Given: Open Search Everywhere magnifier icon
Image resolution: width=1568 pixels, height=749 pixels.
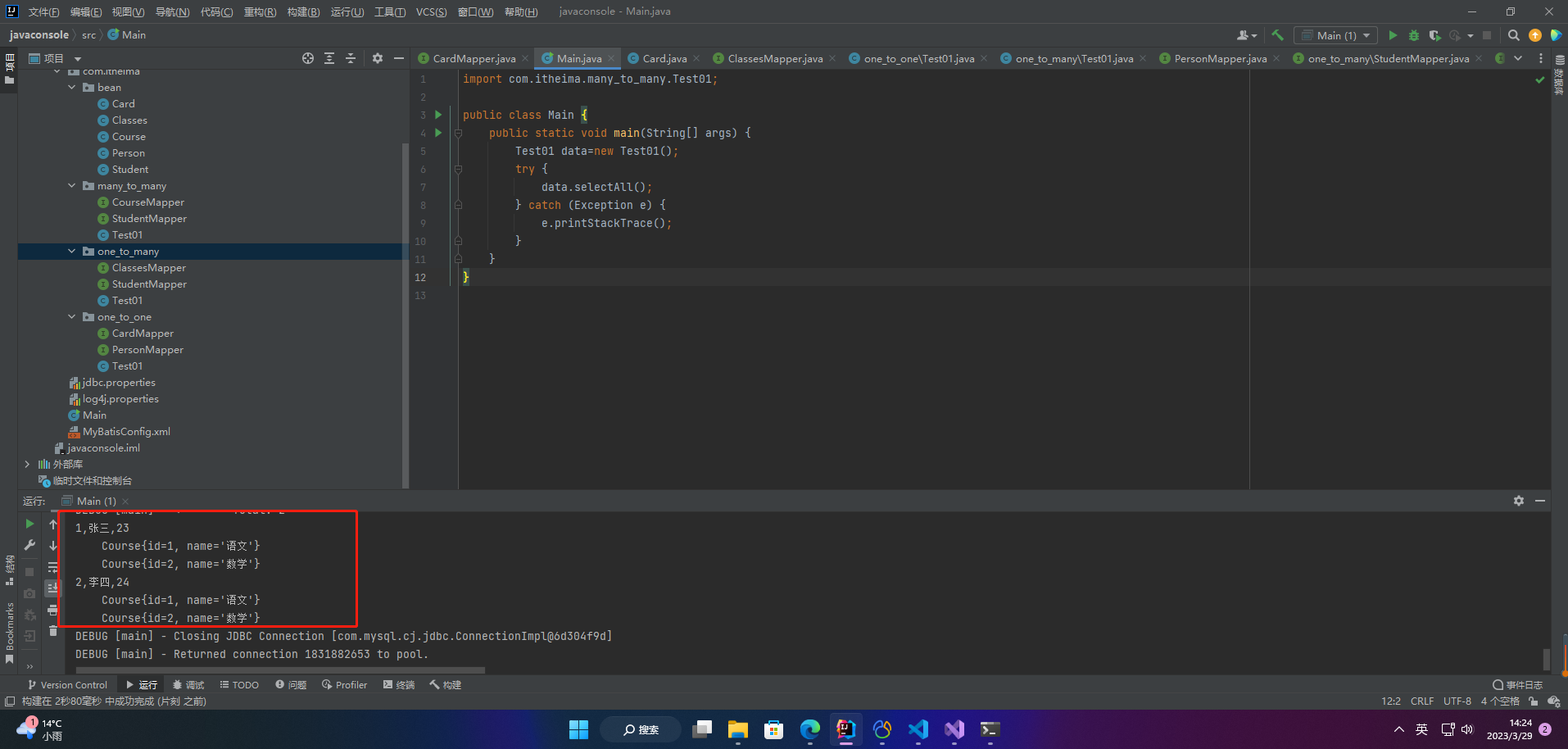Looking at the screenshot, I should [1514, 35].
